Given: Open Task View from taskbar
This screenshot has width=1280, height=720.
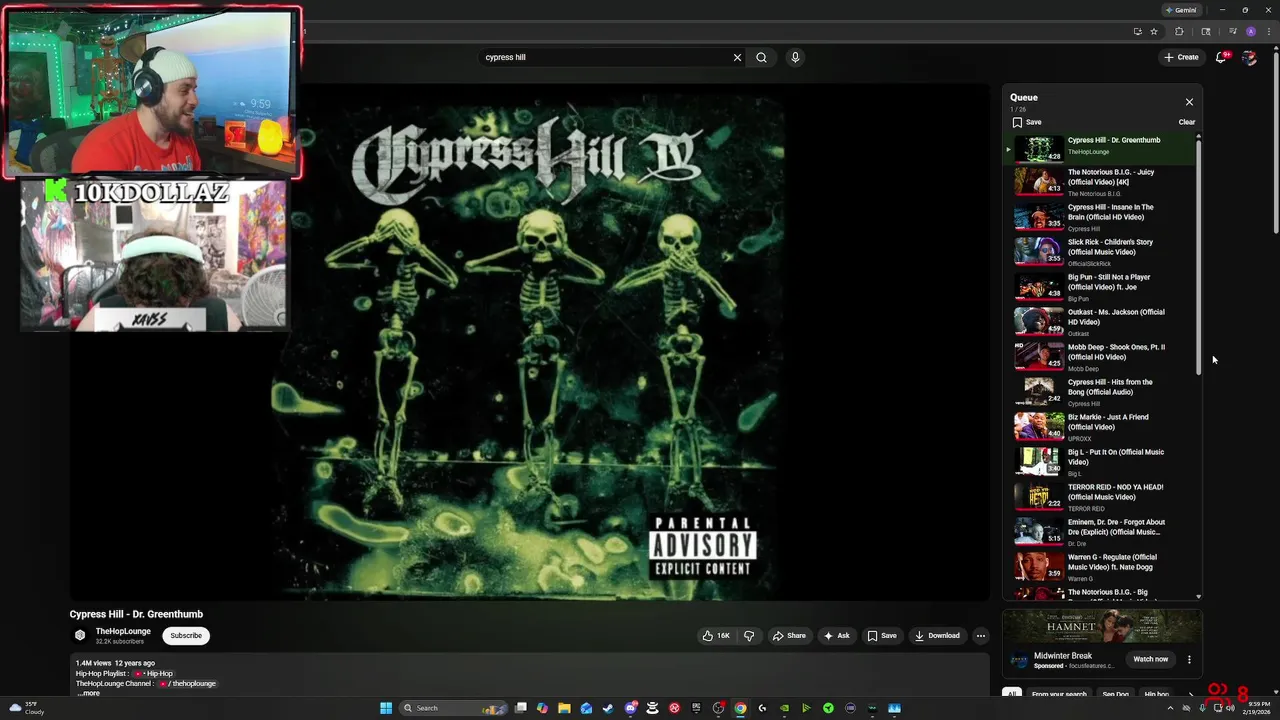Looking at the screenshot, I should click(520, 708).
